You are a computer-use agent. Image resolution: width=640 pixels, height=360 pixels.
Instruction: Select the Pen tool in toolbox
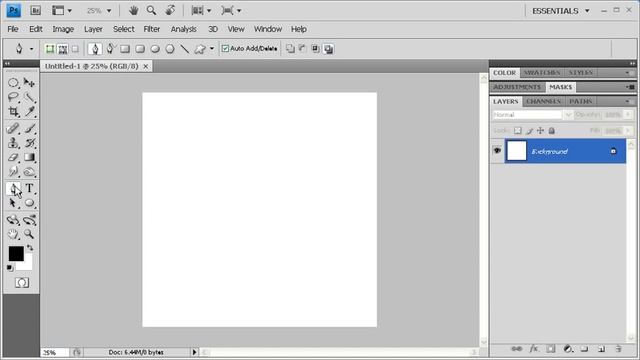coord(13,188)
